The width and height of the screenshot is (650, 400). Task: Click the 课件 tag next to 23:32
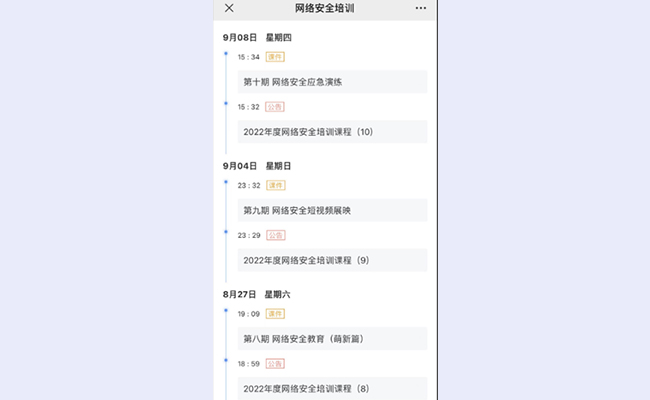(x=275, y=185)
